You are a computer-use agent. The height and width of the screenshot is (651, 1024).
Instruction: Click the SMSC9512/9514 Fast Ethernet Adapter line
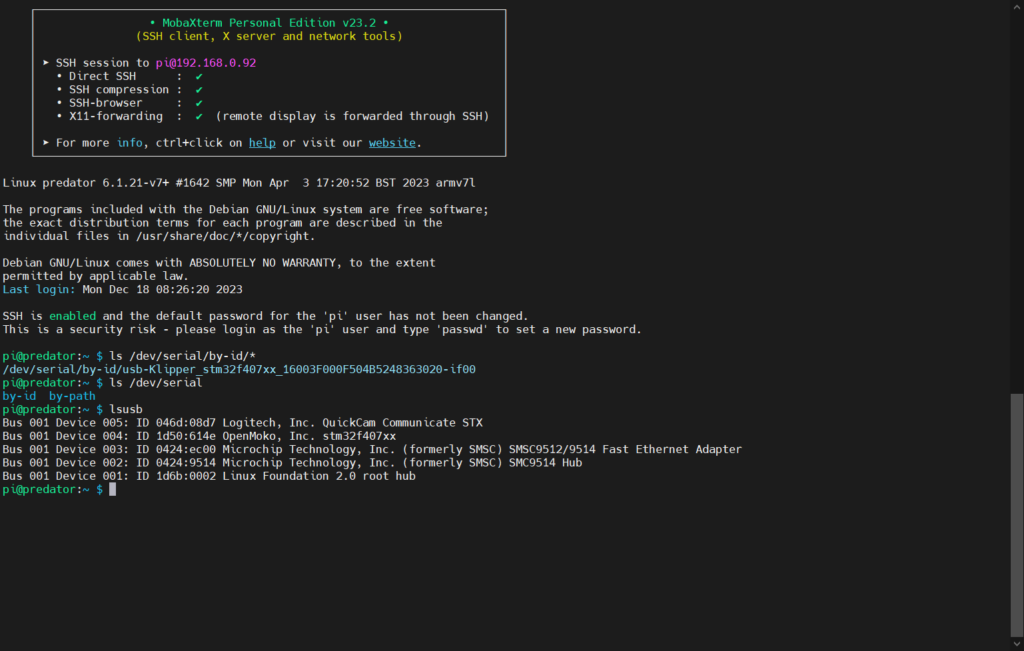coord(372,449)
